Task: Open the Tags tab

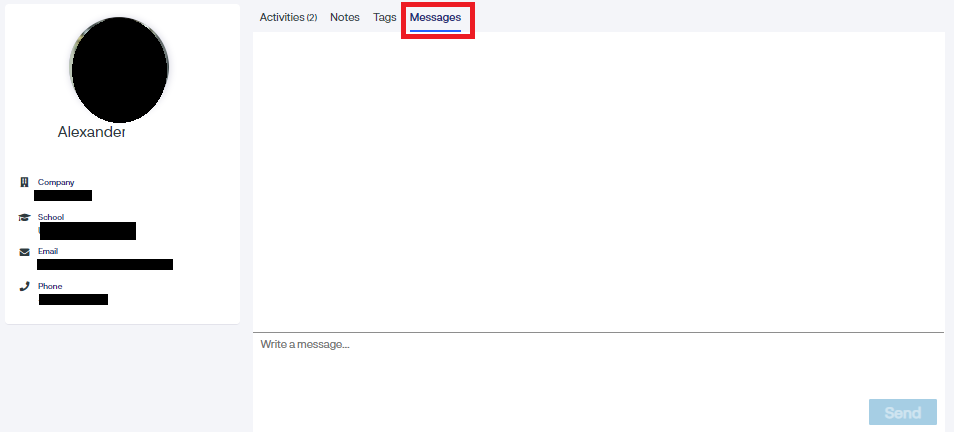Action: coord(384,18)
